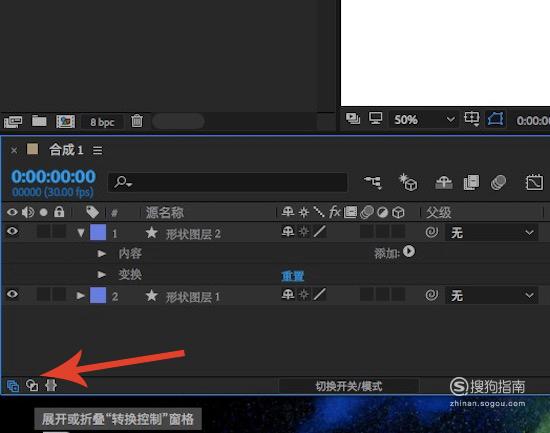Click the Motion Blur column header

367,212
